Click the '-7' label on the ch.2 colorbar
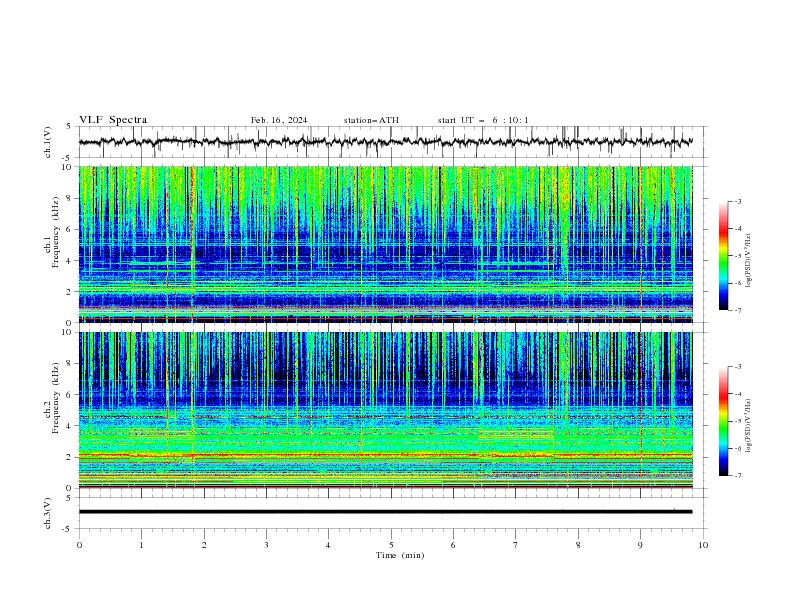The height and width of the screenshot is (612, 792). pyautogui.click(x=738, y=476)
